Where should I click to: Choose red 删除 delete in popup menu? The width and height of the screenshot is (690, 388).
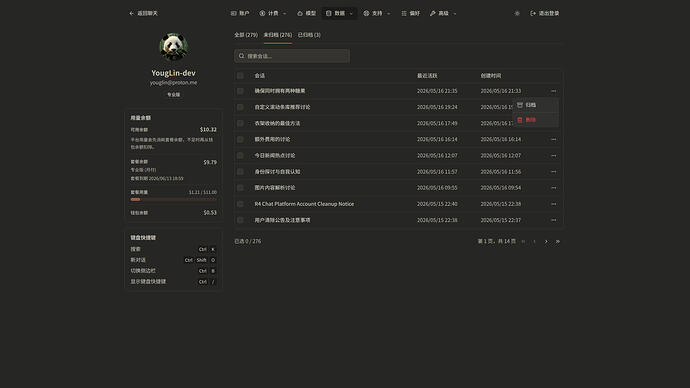536,120
